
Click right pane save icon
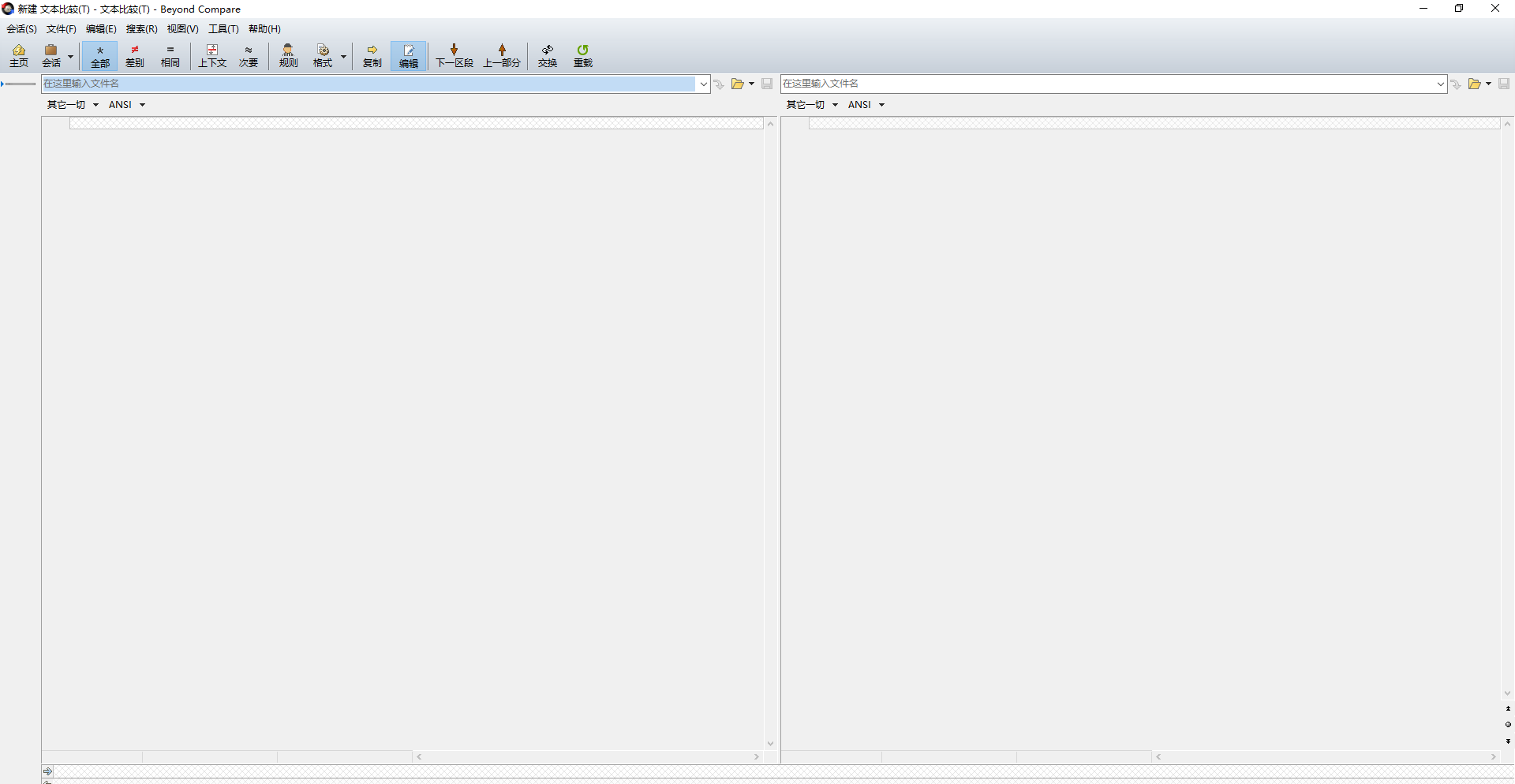(1504, 84)
